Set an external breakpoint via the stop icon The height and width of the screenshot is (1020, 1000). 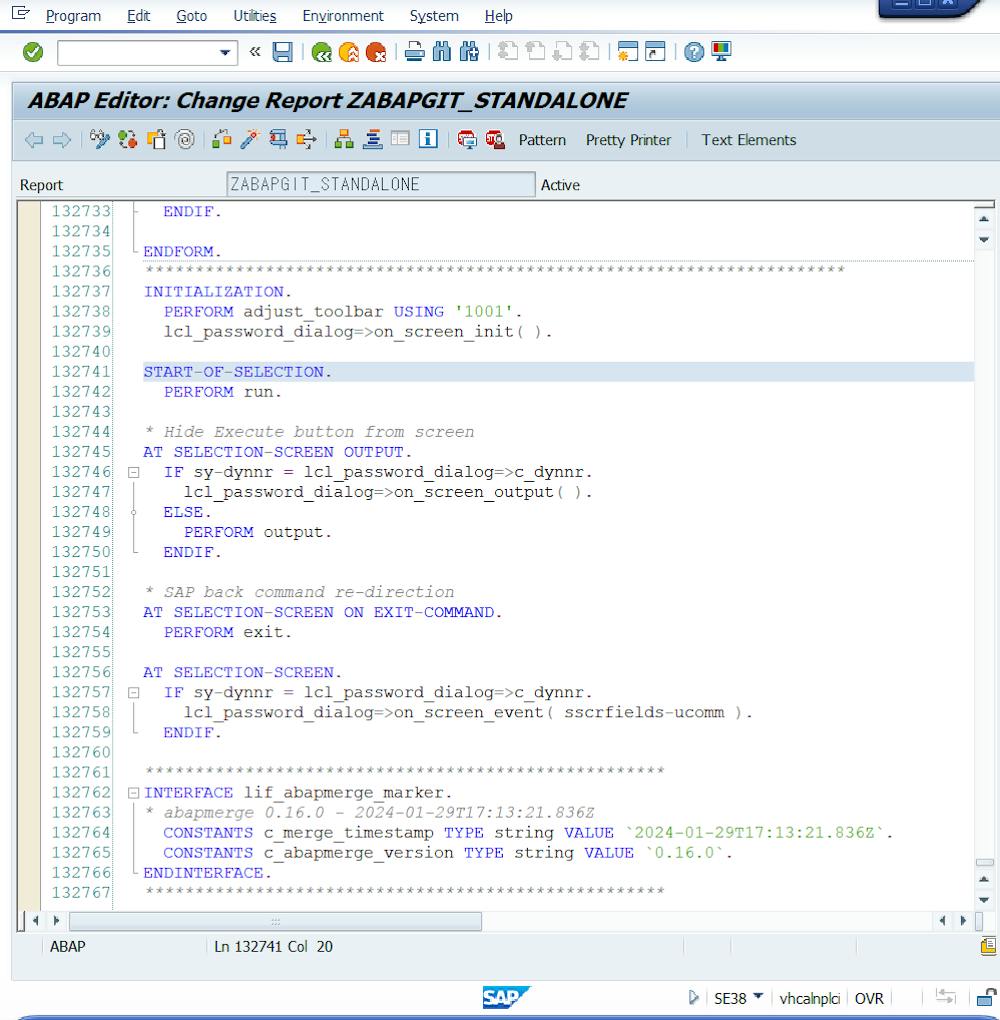pyautogui.click(x=493, y=139)
